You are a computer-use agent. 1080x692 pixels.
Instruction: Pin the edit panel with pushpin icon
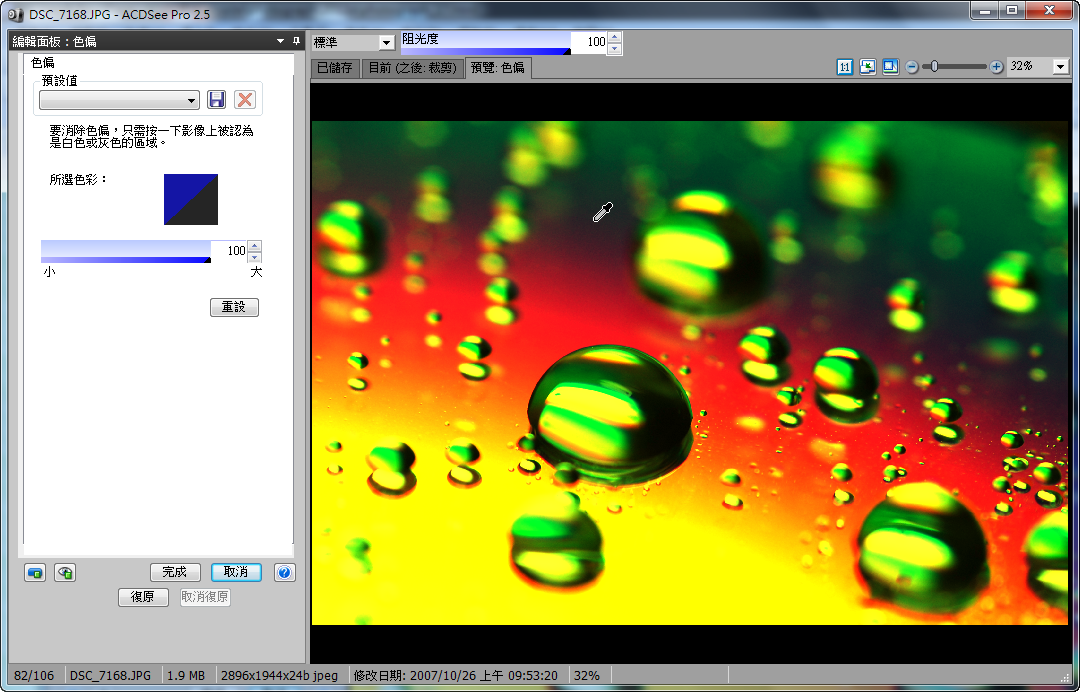(x=296, y=41)
